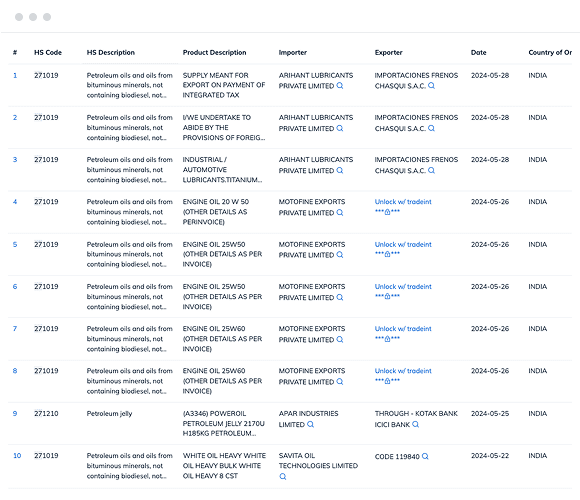580x500 pixels.
Task: Open 'Unlock w/ tradeint' link in row 8
Action: pos(403,371)
